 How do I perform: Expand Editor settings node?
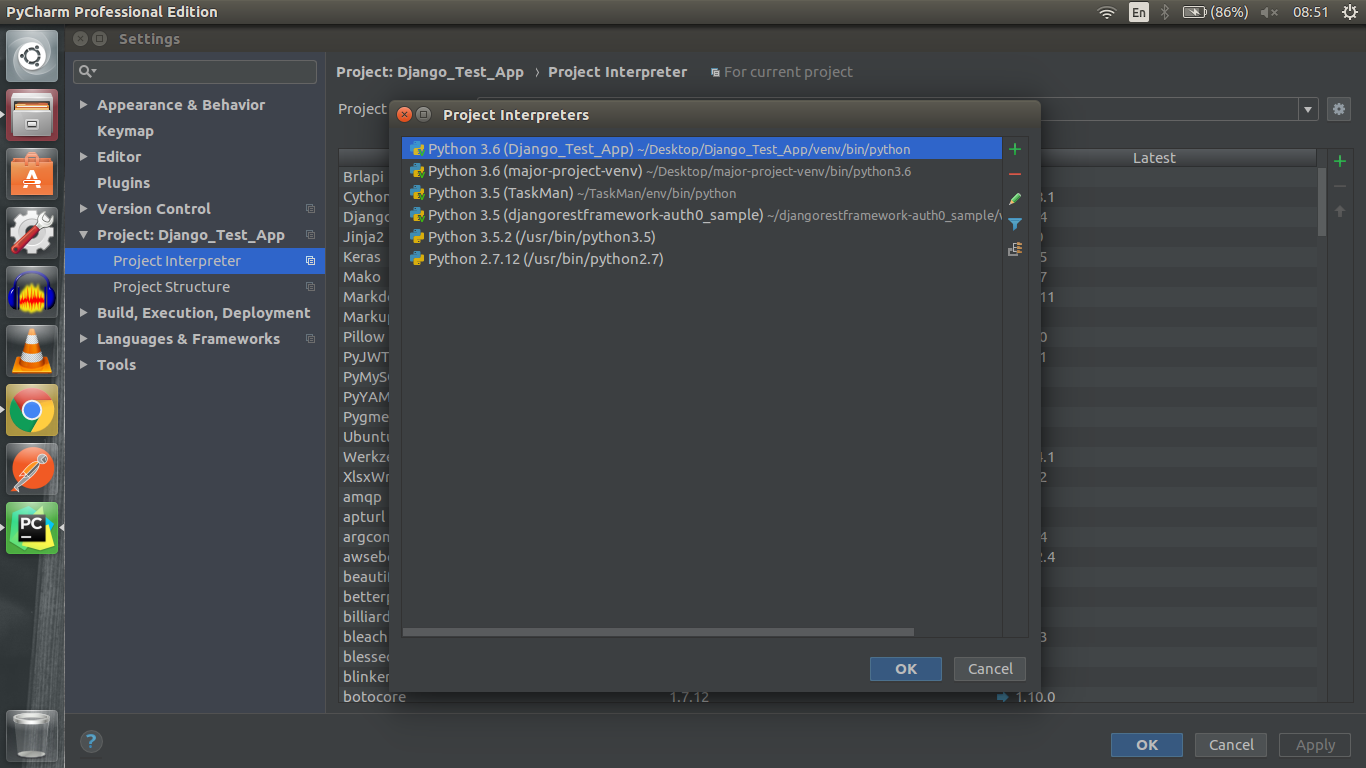point(84,157)
